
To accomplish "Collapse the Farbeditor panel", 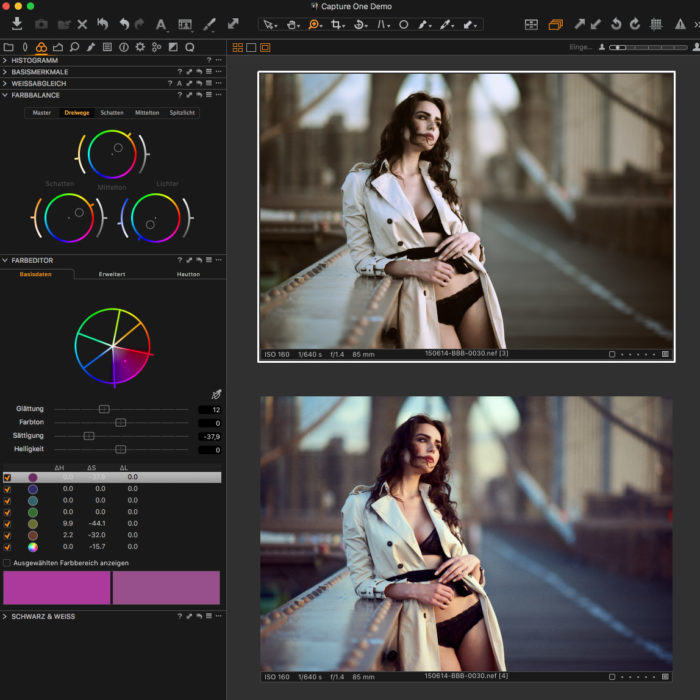I will [5, 260].
